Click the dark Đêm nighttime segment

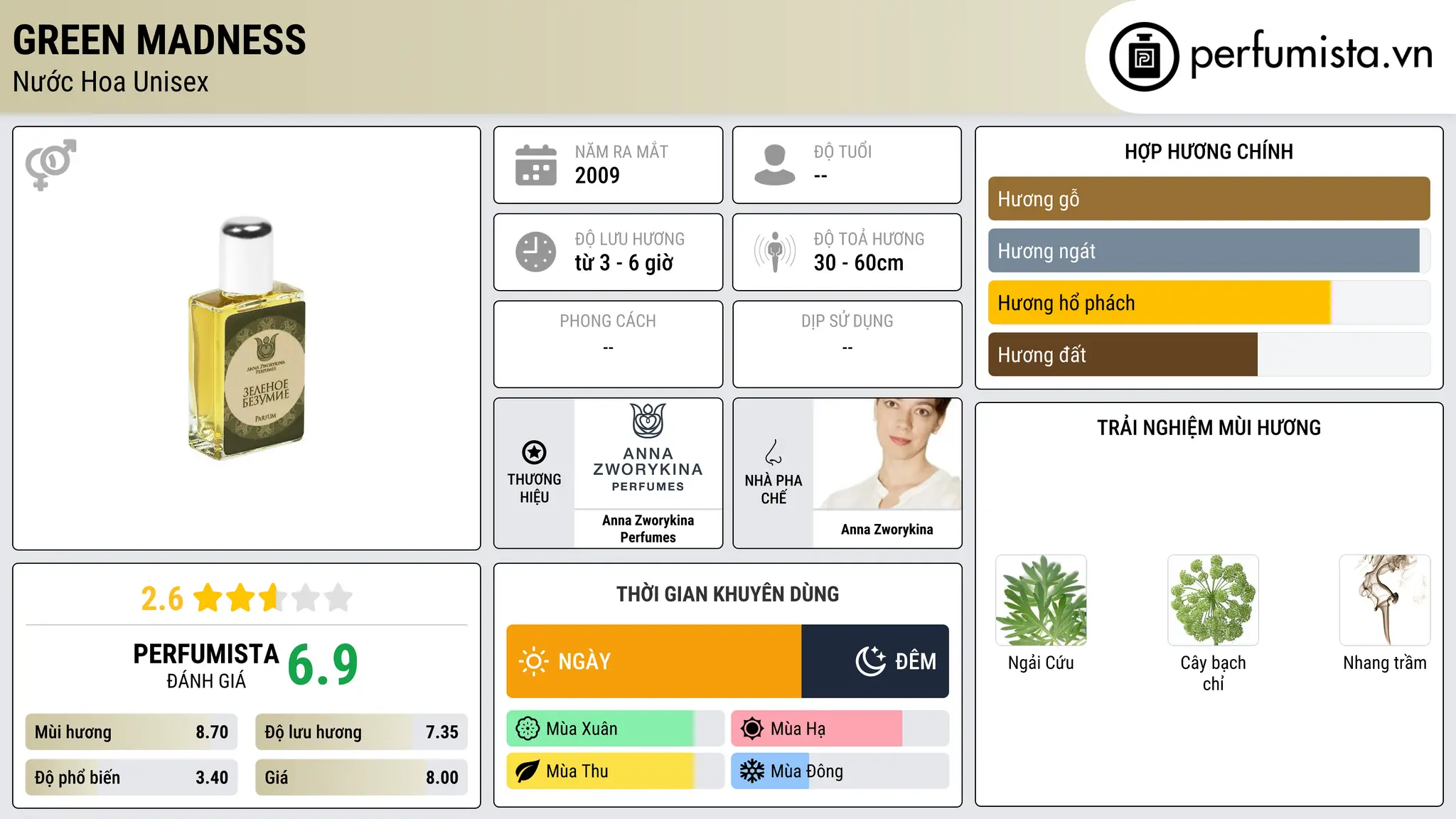pyautogui.click(x=875, y=661)
